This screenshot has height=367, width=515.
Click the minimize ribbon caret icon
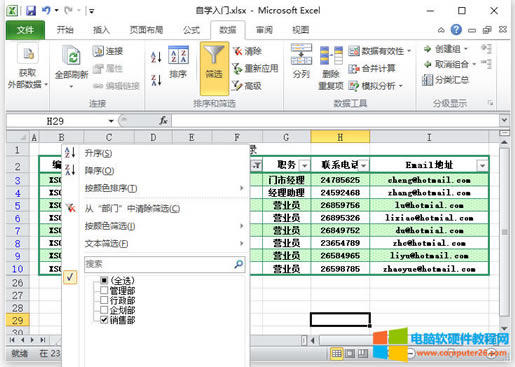pos(441,30)
